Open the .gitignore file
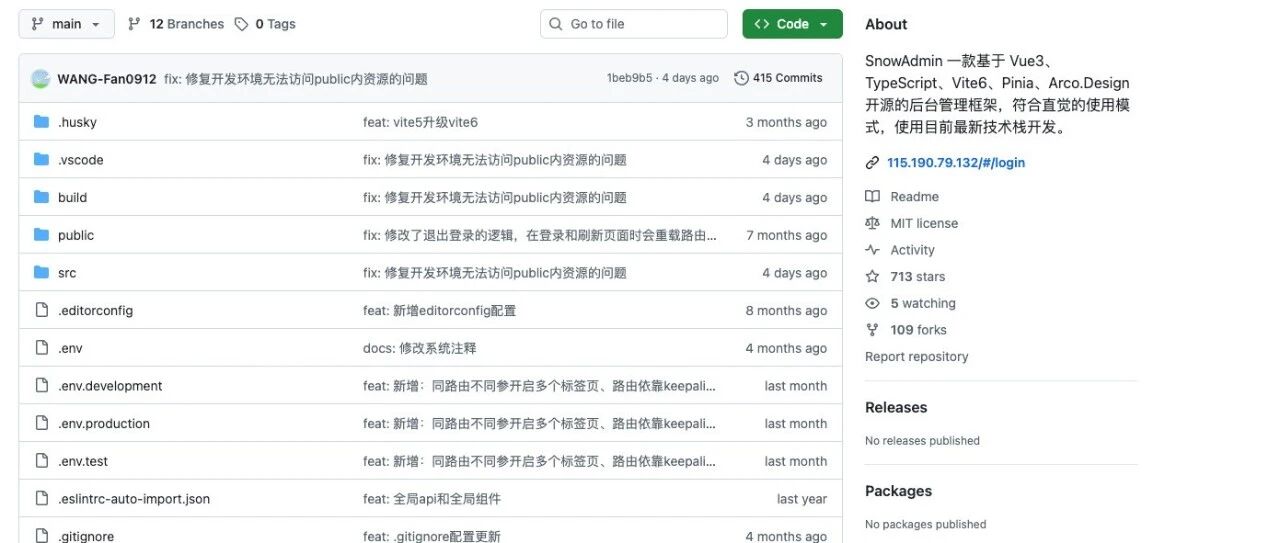 (86, 537)
